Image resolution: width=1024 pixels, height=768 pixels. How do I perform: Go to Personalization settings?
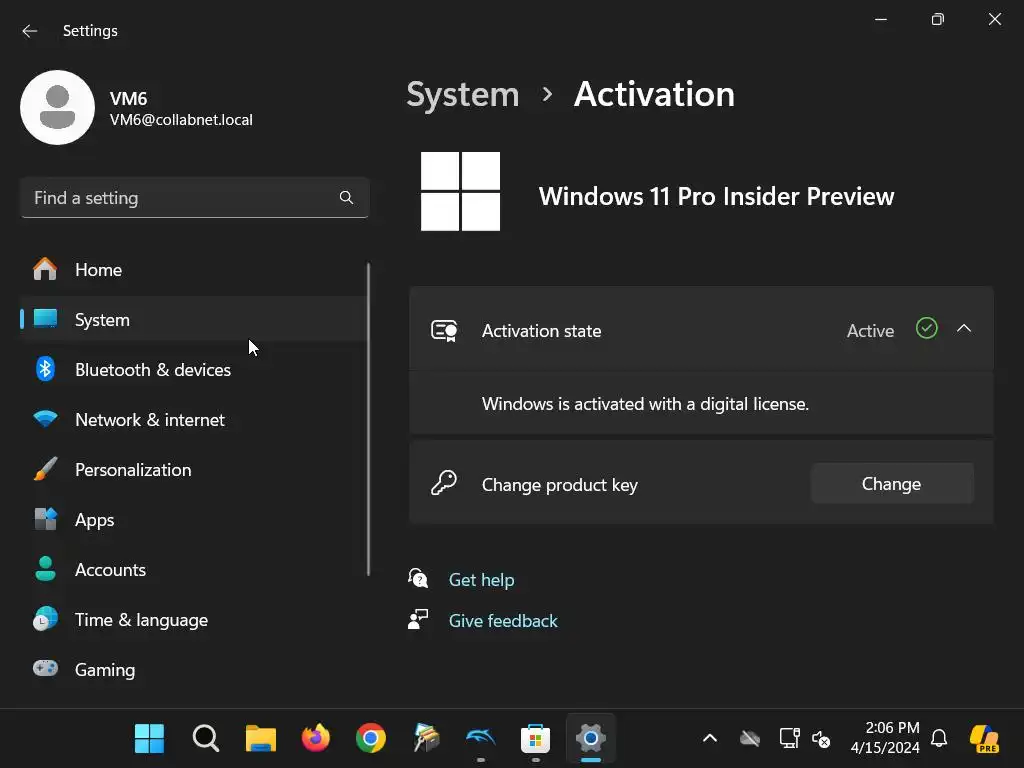click(x=193, y=470)
